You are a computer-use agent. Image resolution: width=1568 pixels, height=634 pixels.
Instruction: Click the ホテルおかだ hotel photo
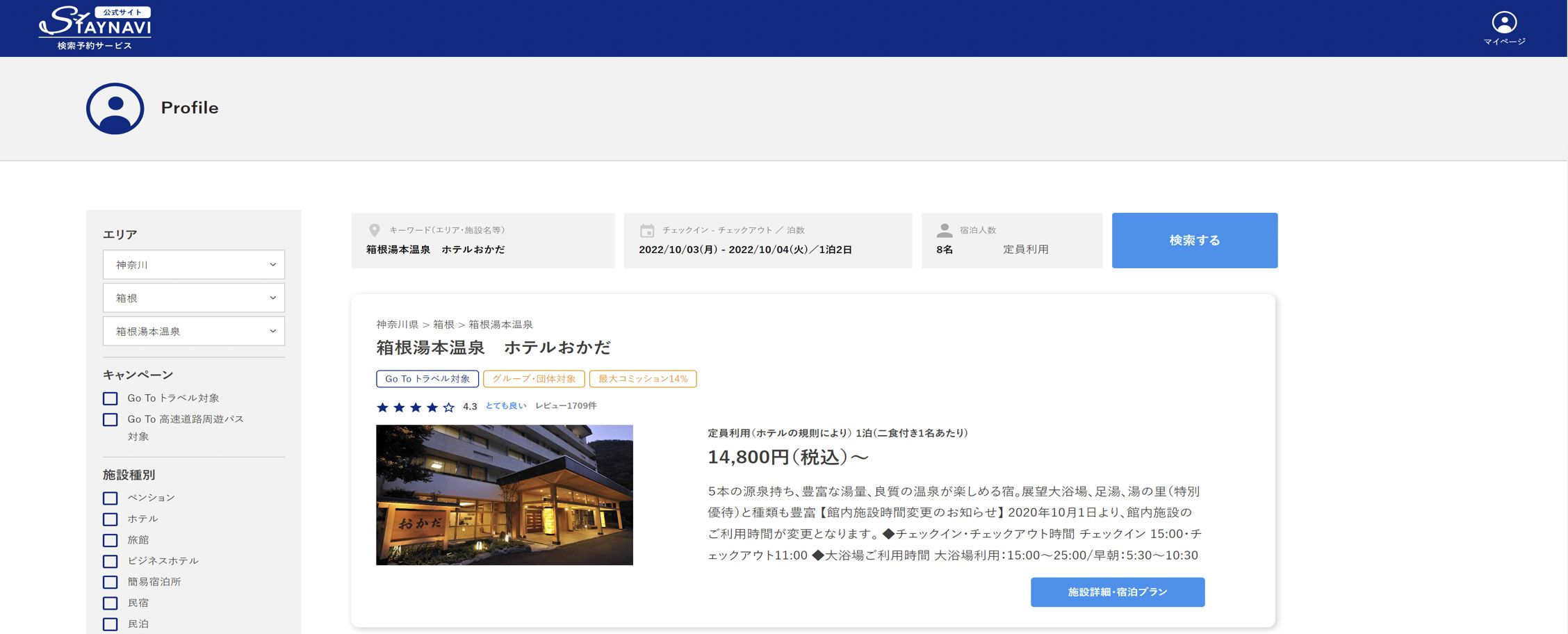[x=504, y=495]
